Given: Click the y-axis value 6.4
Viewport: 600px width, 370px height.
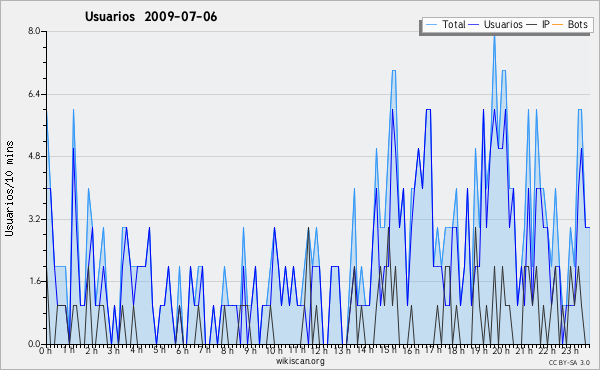Looking at the screenshot, I should tap(34, 94).
